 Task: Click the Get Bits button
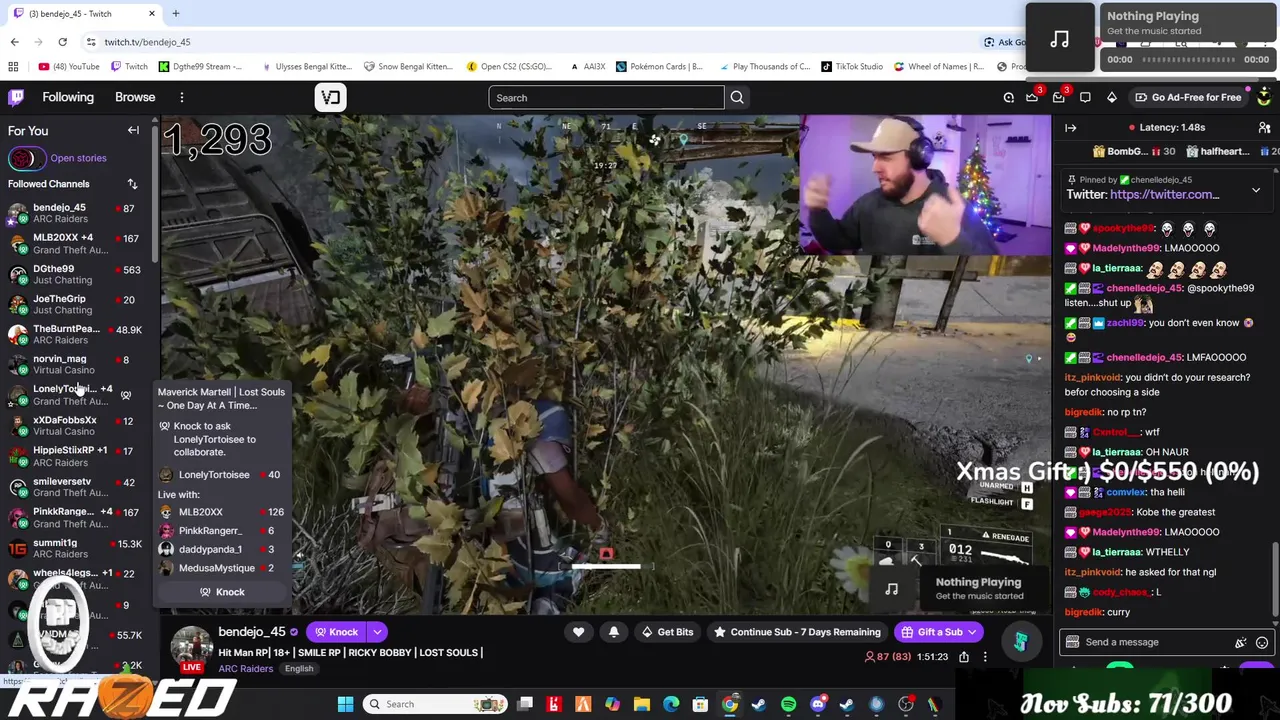[x=667, y=632]
